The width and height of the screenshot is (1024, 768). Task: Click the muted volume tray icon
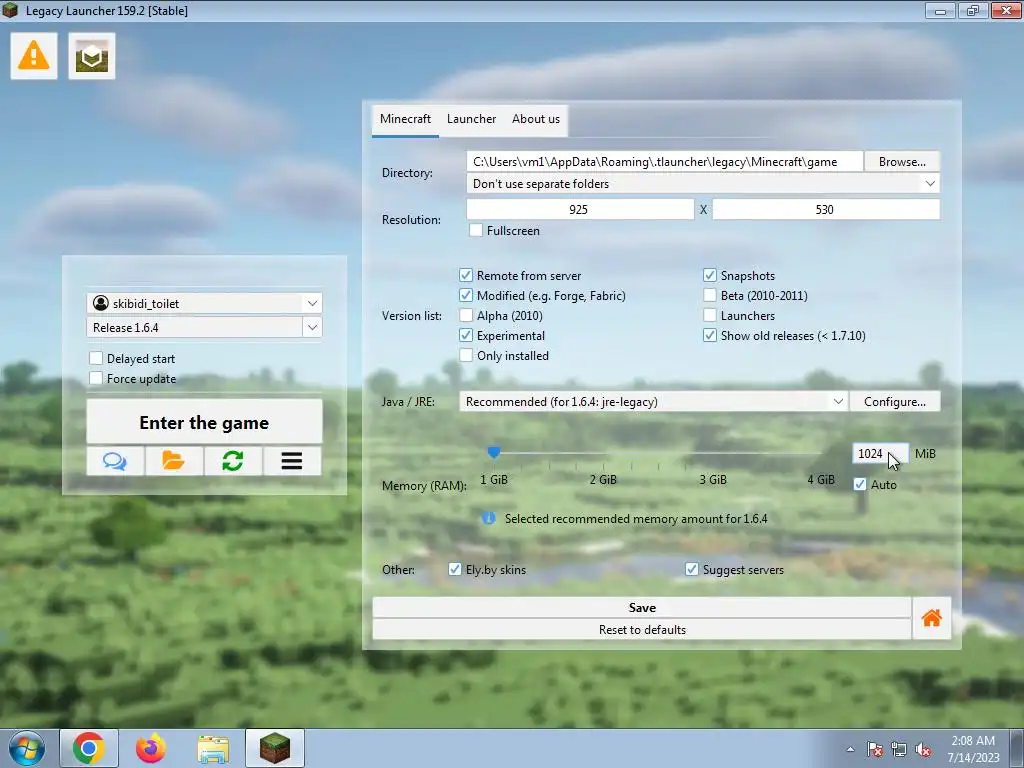pyautogui.click(x=923, y=750)
